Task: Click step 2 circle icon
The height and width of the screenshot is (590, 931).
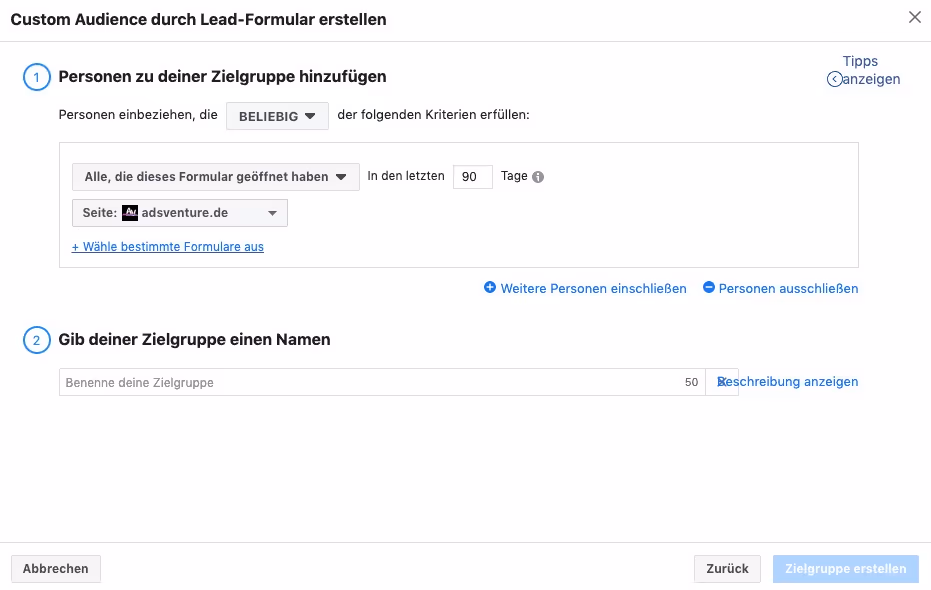Action: click(x=37, y=340)
